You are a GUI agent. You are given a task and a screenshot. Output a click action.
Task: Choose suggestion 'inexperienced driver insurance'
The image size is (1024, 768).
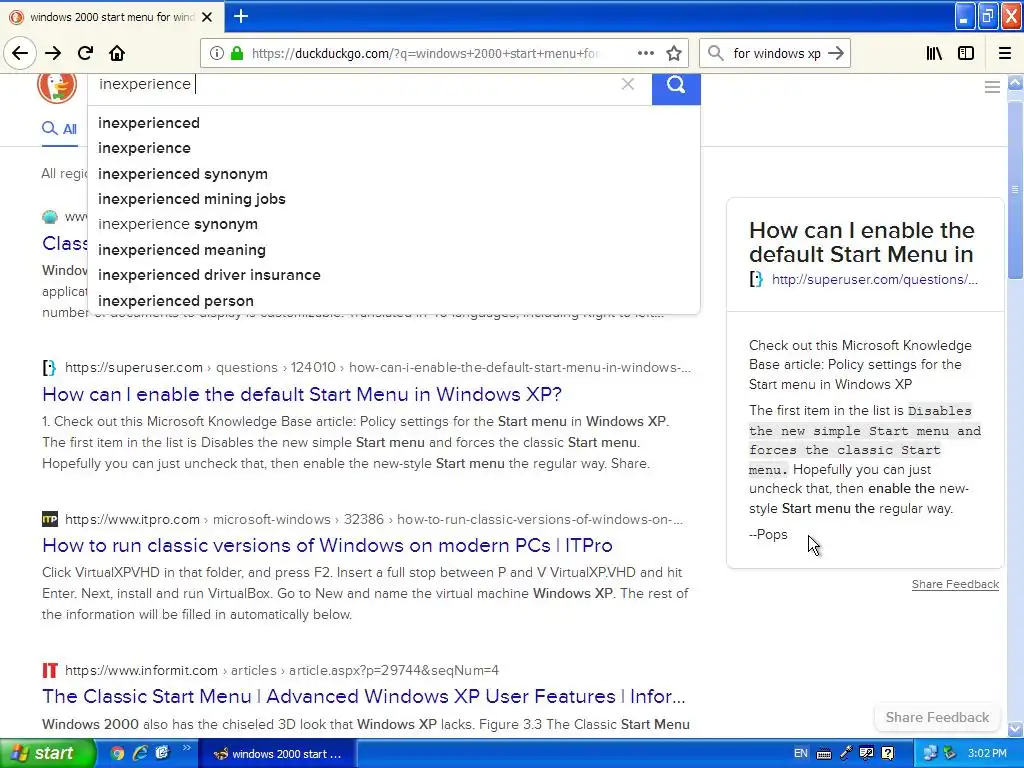click(x=393, y=275)
